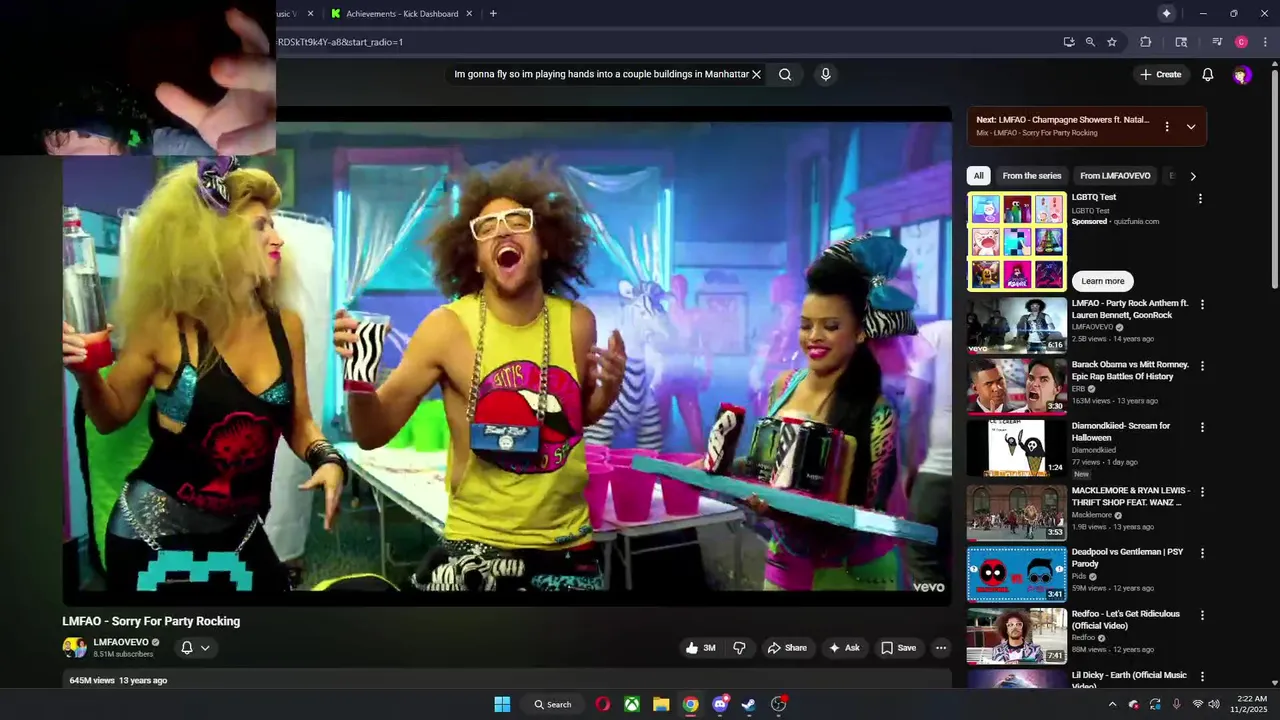Bookmark this page with the star icon
Viewport: 1280px width, 720px height.
pyautogui.click(x=1111, y=42)
